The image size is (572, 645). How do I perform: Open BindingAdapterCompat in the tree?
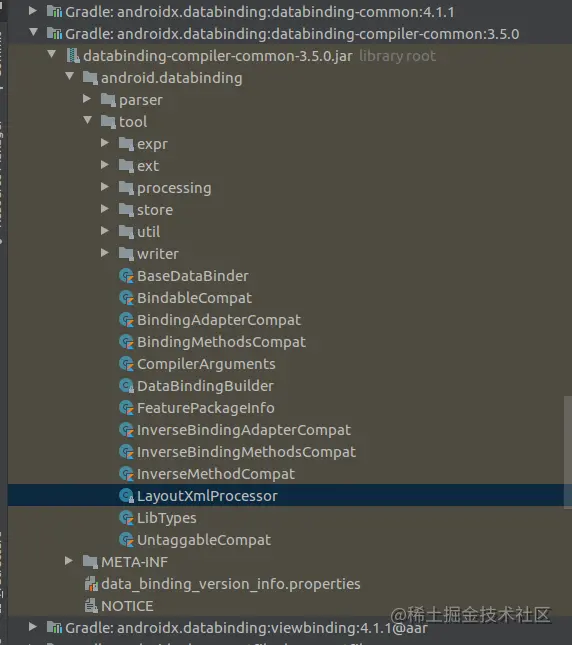point(219,320)
